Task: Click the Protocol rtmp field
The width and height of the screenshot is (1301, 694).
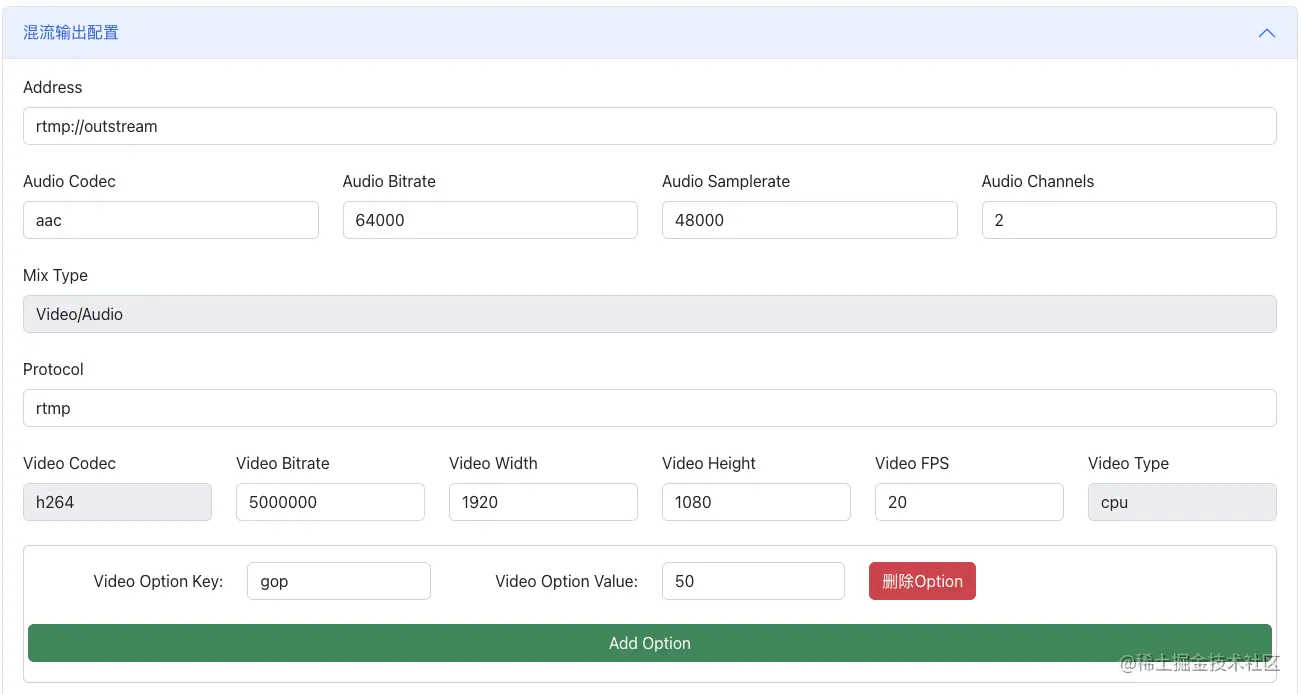Action: [649, 408]
